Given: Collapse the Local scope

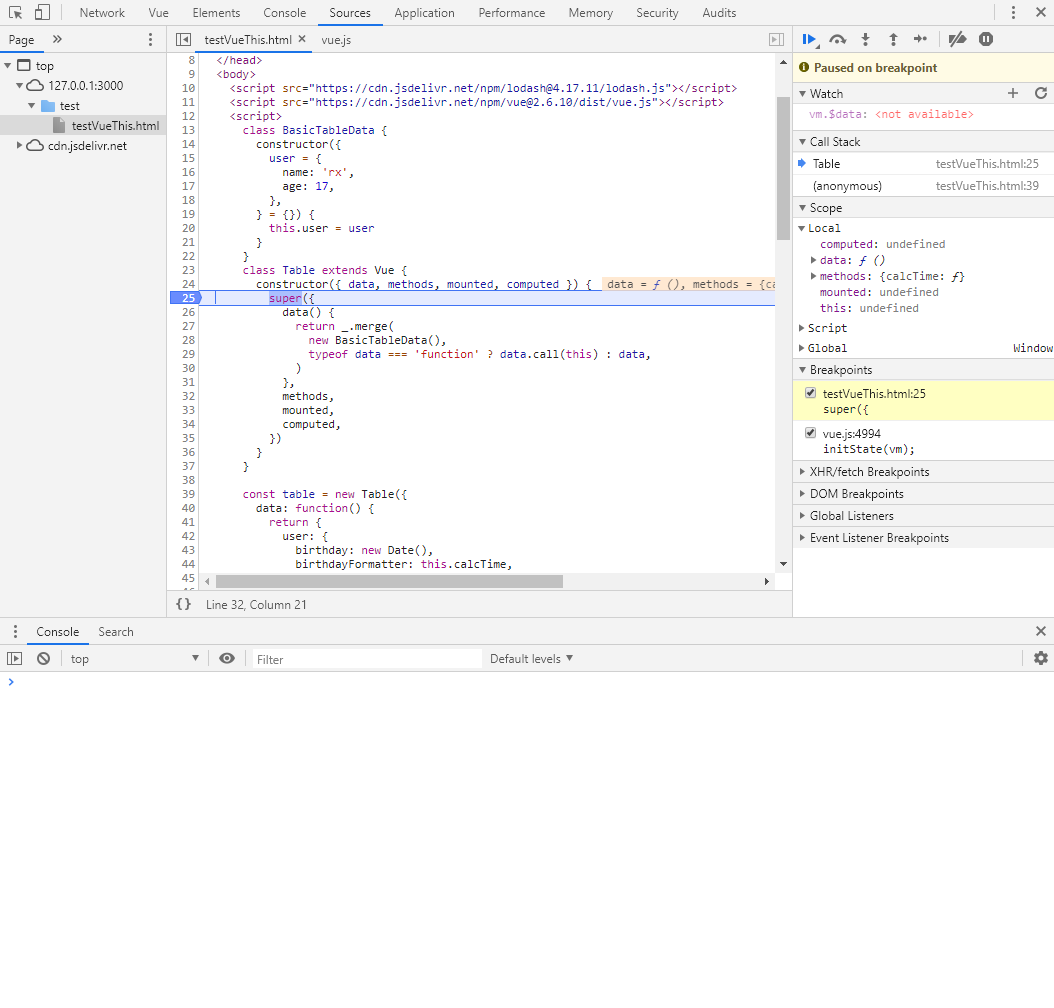Looking at the screenshot, I should click(801, 228).
